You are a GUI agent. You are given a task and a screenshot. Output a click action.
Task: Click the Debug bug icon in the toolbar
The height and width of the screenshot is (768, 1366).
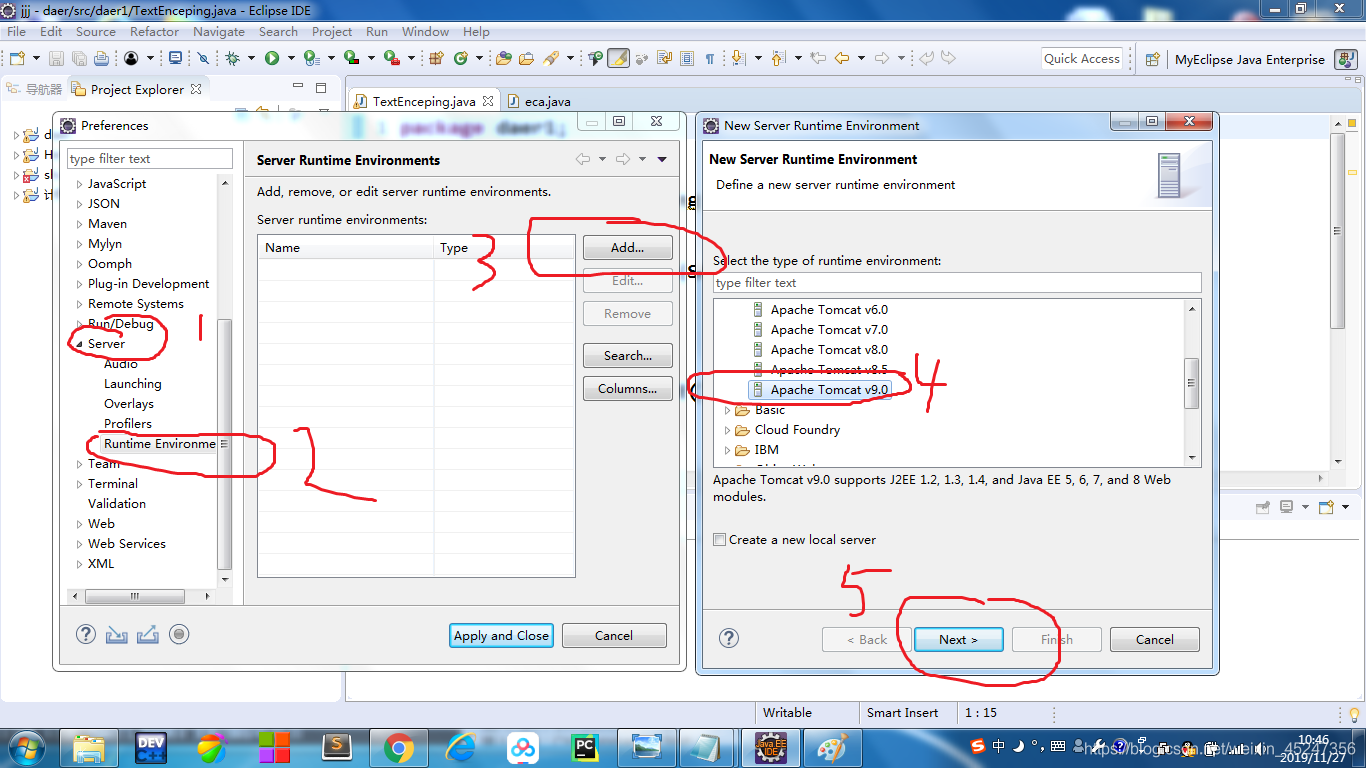232,59
